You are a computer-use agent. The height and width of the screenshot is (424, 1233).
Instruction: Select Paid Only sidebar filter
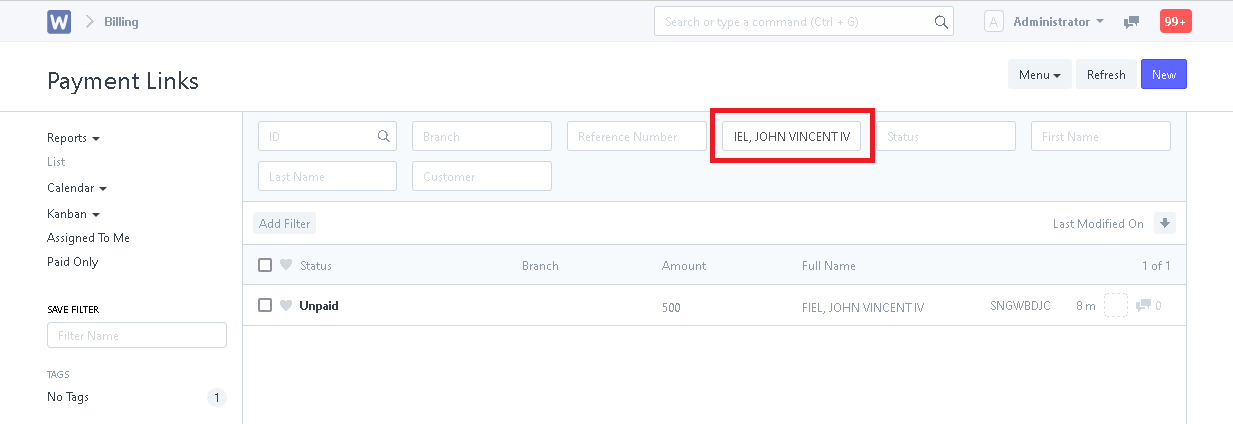(72, 262)
